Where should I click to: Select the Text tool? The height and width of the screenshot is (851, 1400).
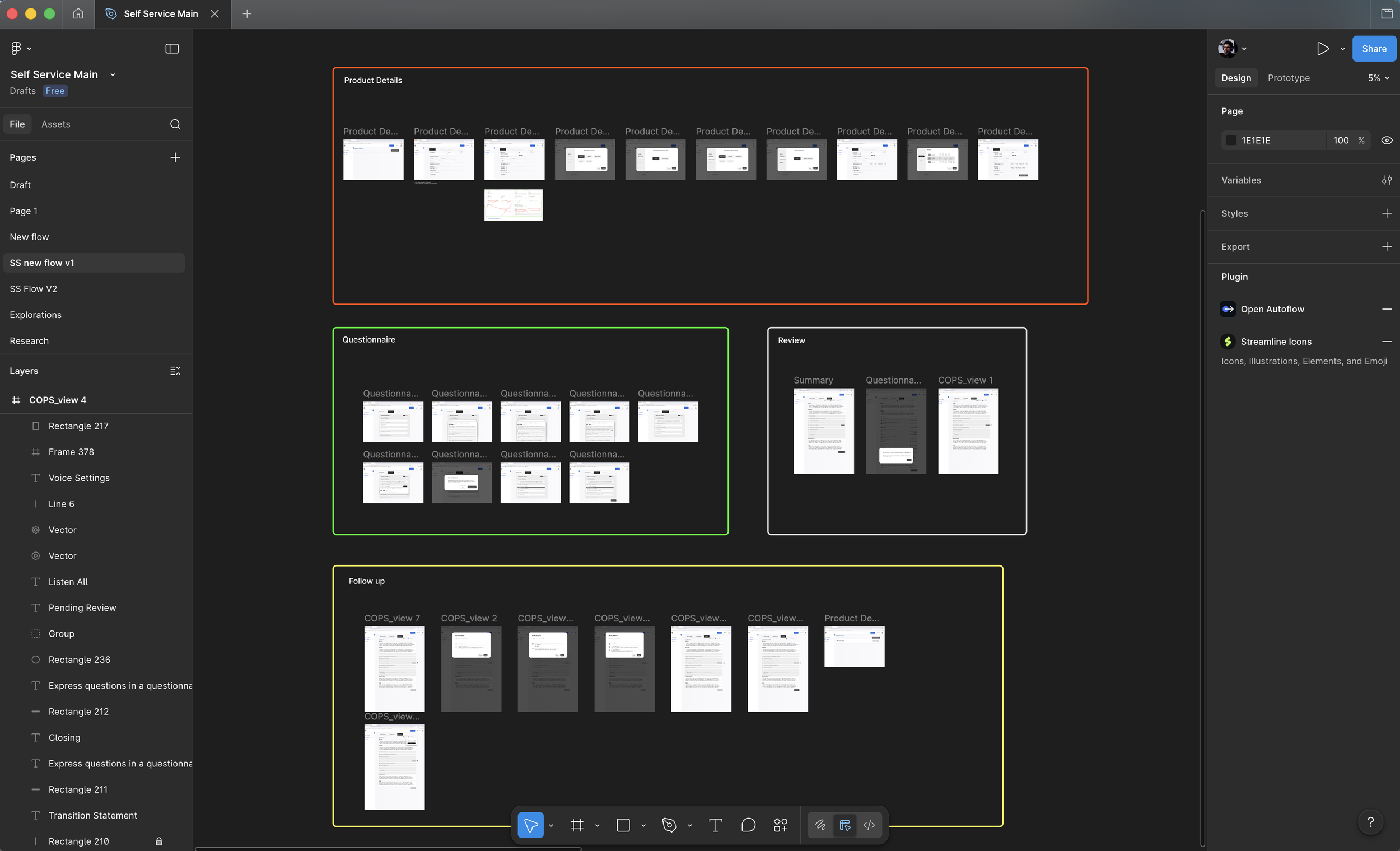coord(715,825)
